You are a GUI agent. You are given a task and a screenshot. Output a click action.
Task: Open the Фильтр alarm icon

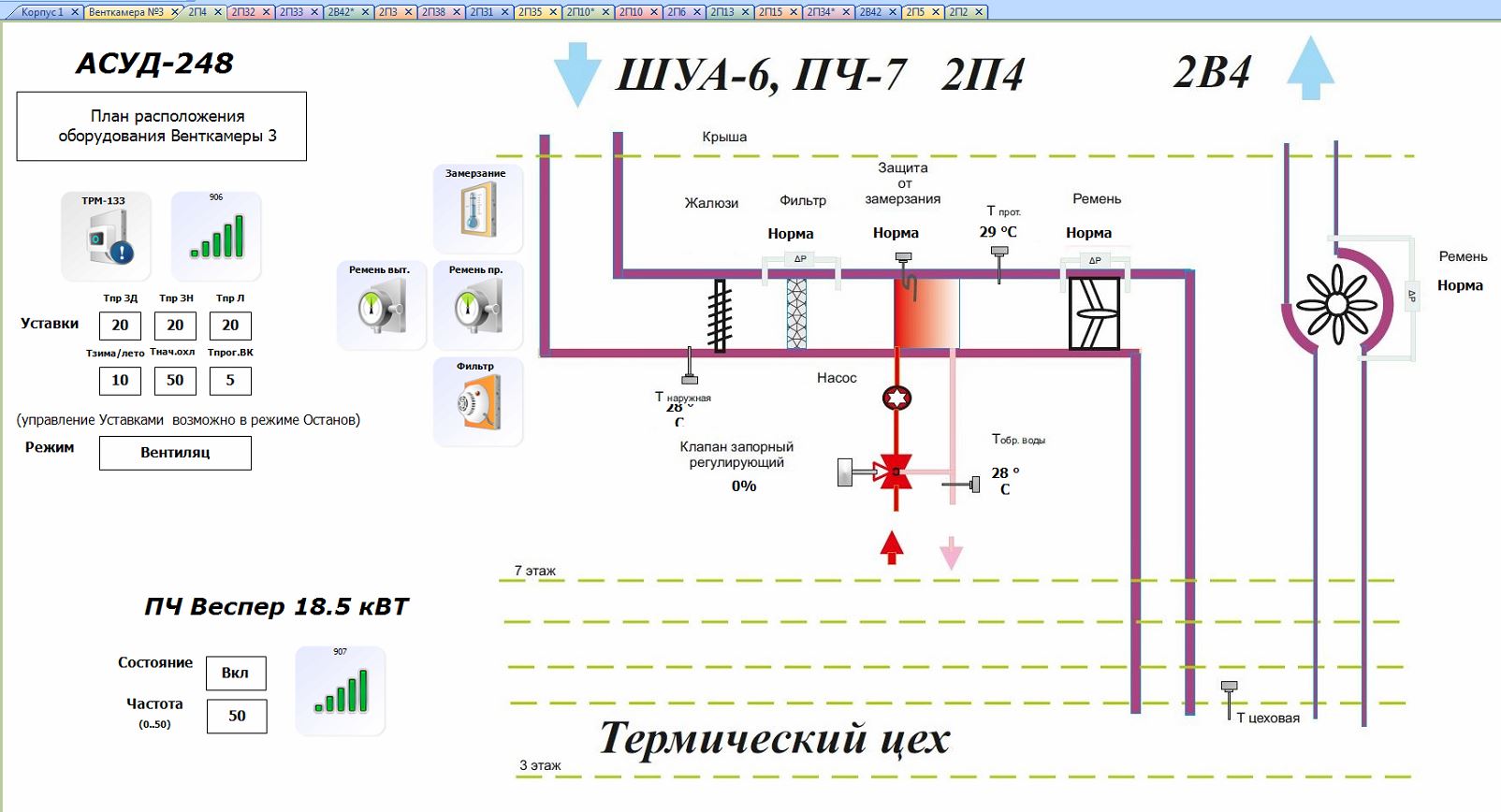[x=477, y=402]
